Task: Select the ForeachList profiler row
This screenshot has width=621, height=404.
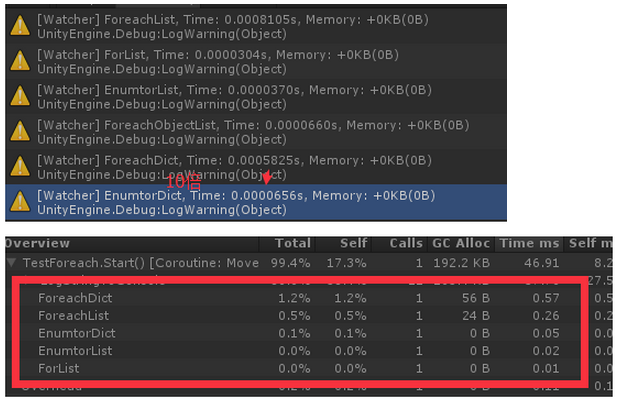Action: pos(301,316)
